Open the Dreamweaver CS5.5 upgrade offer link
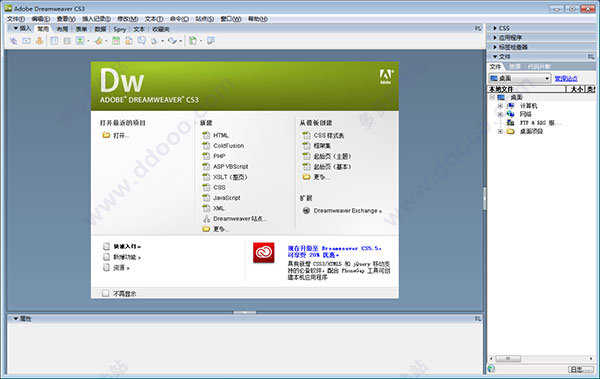This screenshot has height=379, width=600. (335, 252)
